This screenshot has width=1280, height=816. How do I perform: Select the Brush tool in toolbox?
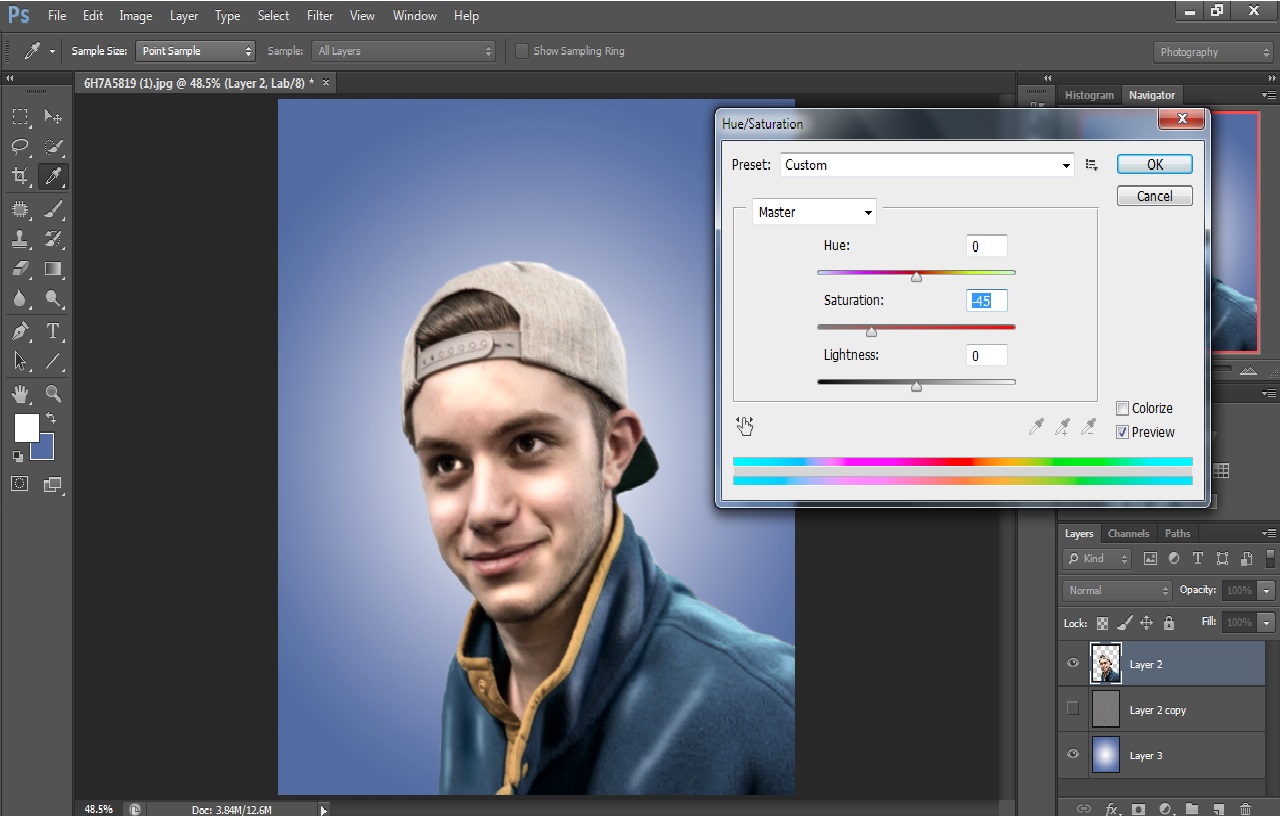click(x=53, y=209)
